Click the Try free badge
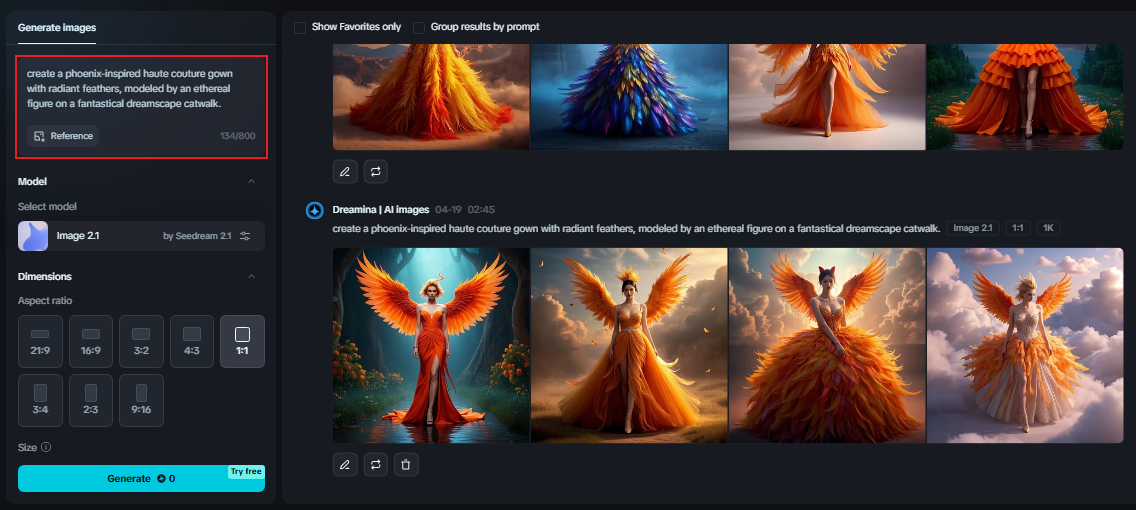Viewport: 1136px width, 510px height. (246, 472)
